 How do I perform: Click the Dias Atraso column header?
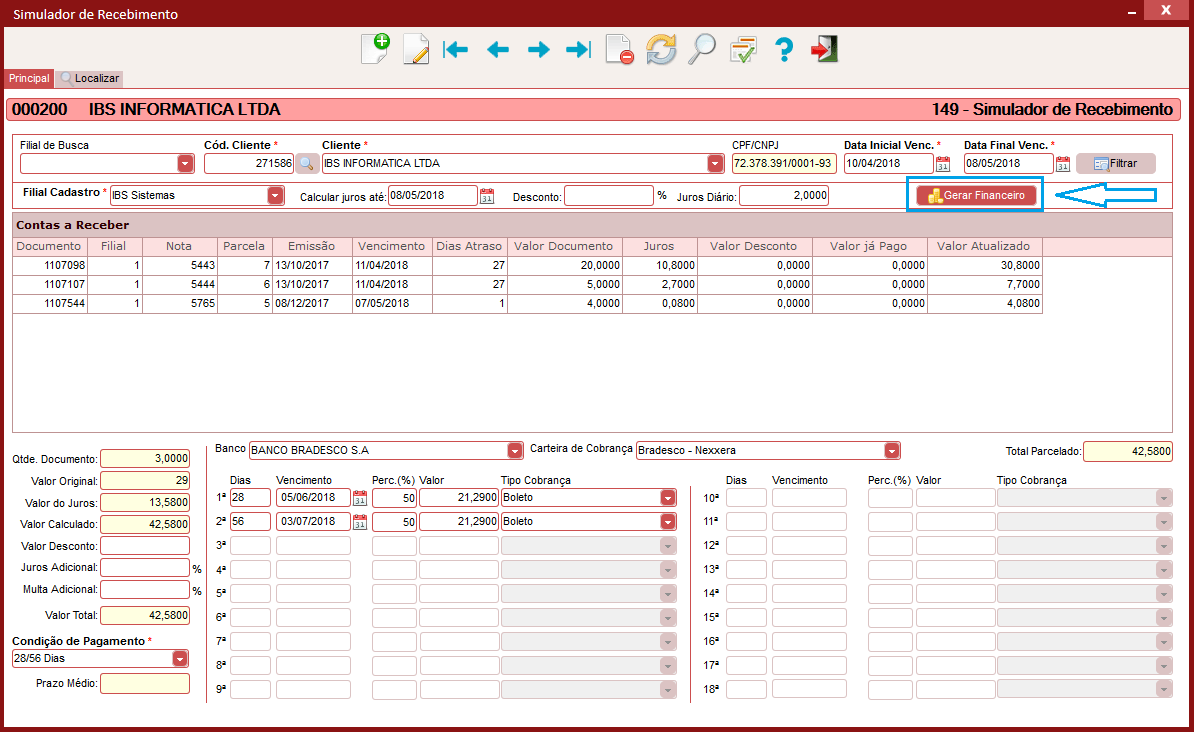[x=469, y=247]
